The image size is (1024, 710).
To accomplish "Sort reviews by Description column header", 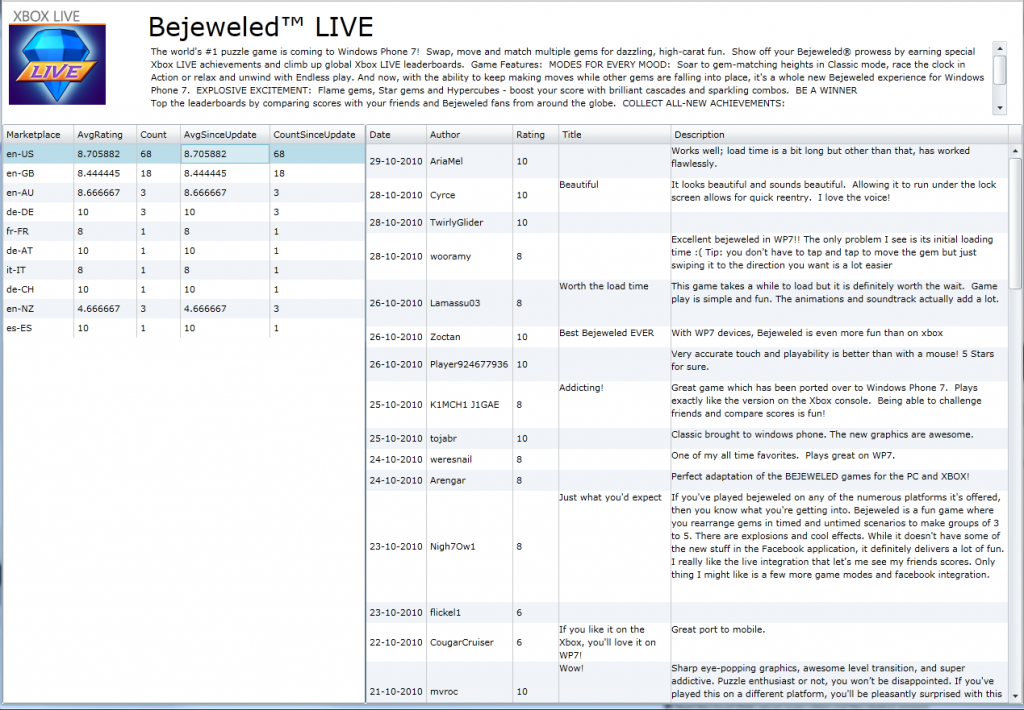I will (839, 135).
